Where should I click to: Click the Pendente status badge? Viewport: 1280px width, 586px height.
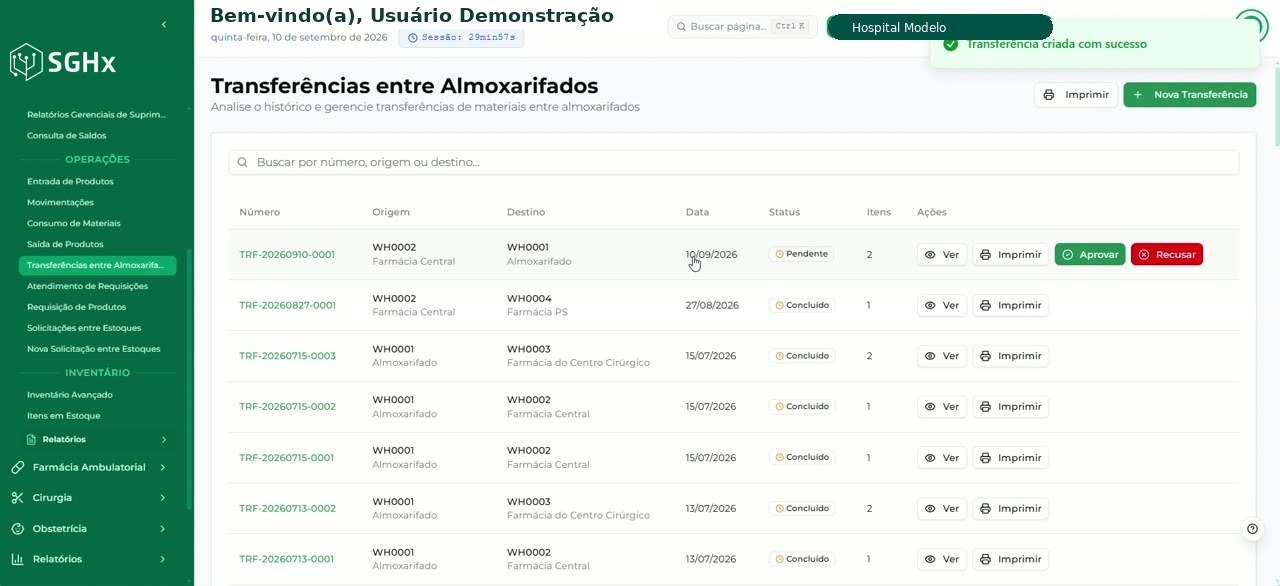coord(801,254)
